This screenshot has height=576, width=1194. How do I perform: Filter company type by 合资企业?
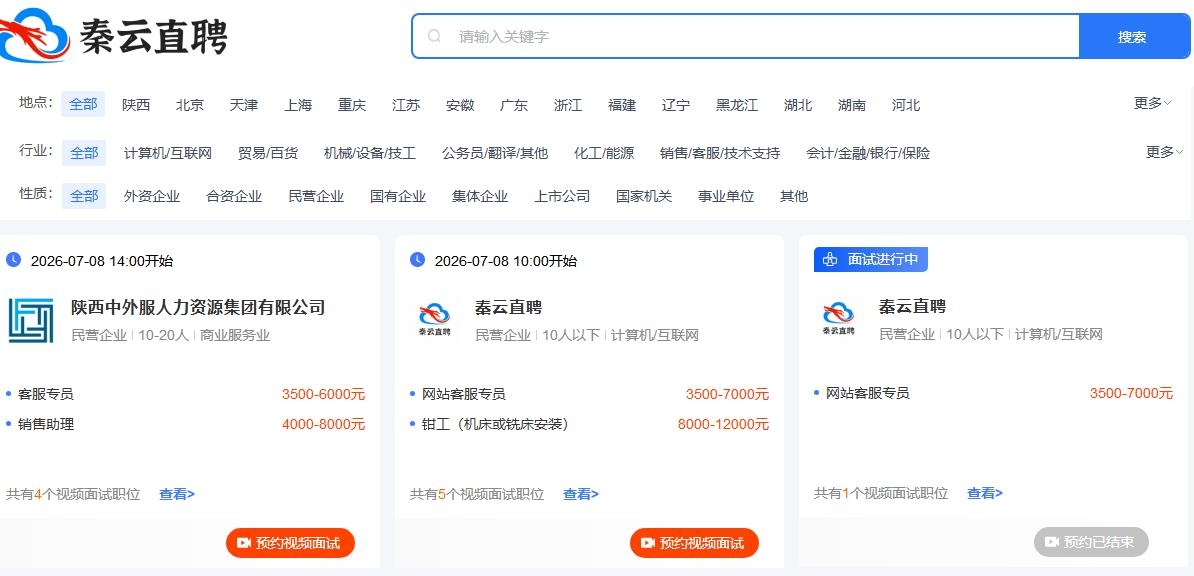coord(235,196)
